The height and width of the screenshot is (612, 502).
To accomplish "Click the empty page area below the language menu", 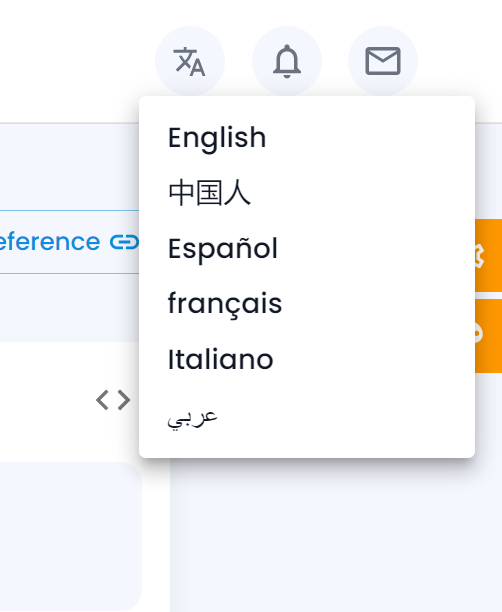I will click(x=336, y=535).
